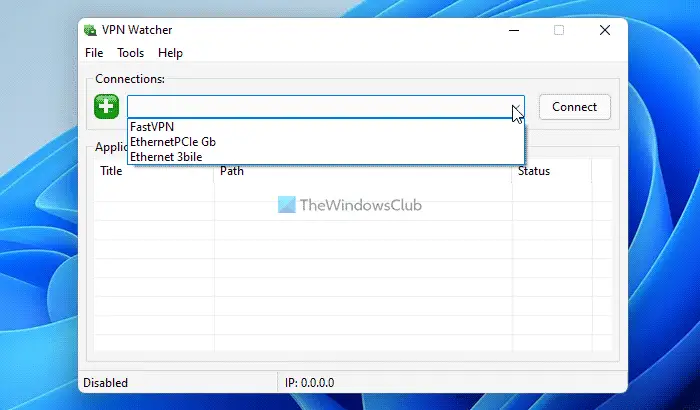Collapse the Connections combo box arrow

coord(517,107)
